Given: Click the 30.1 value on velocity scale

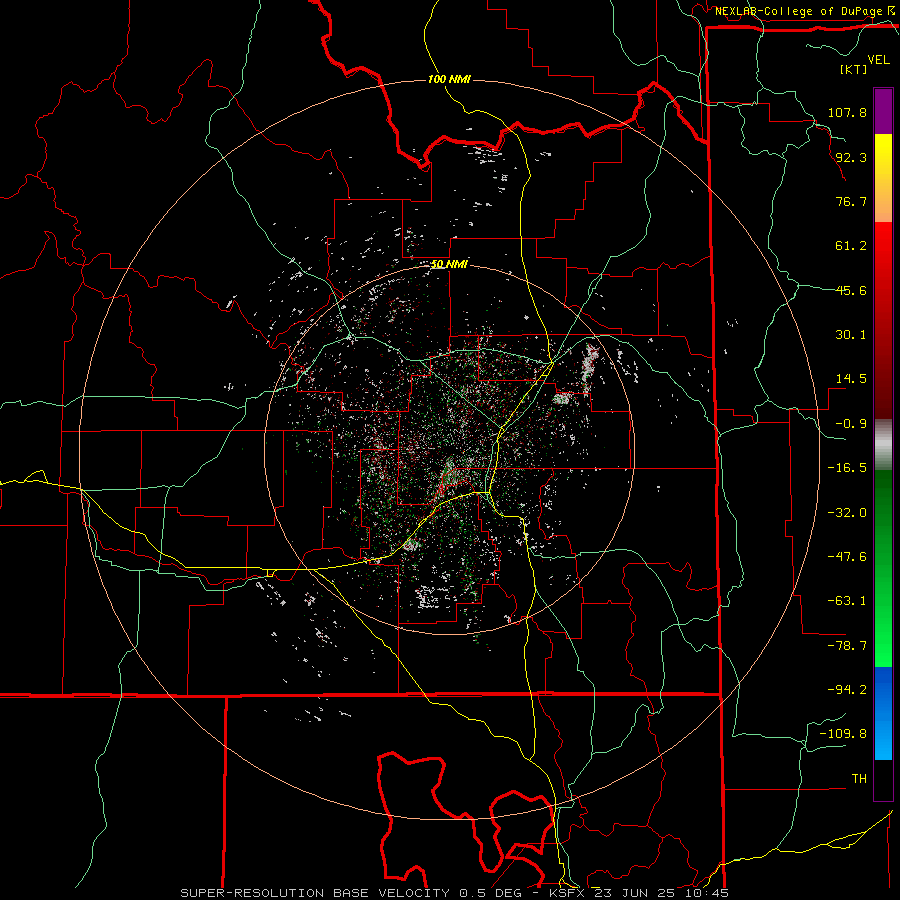Looking at the screenshot, I should [851, 335].
